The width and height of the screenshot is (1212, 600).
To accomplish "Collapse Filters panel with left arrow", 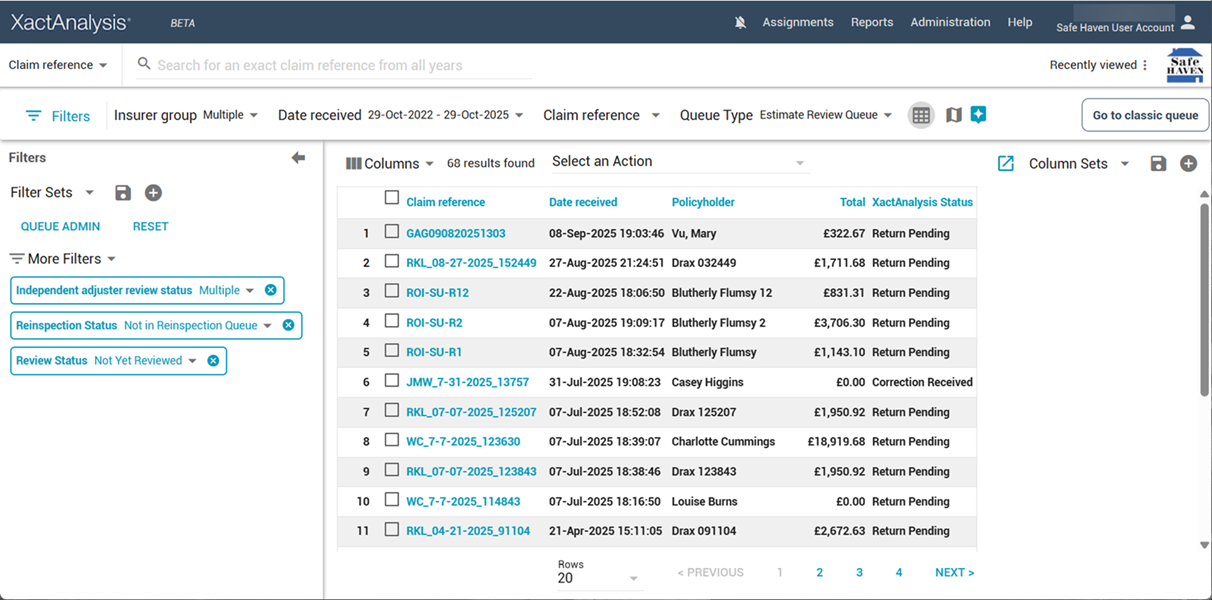I will point(298,158).
